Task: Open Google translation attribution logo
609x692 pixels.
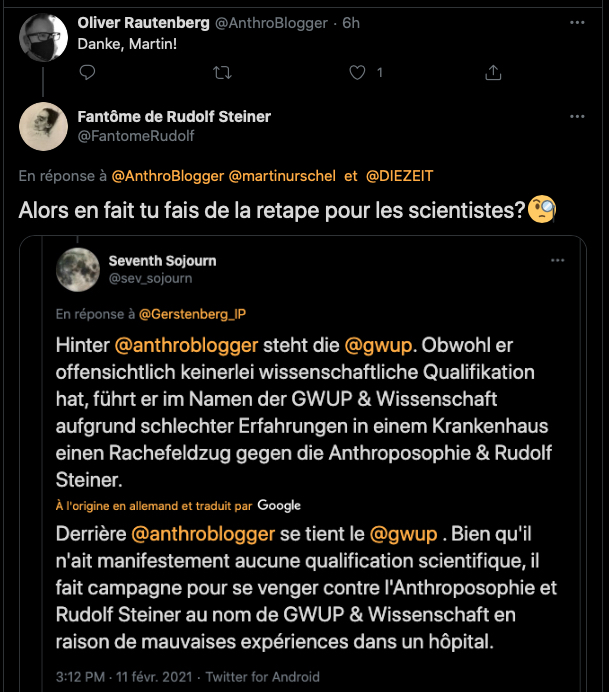Action: (279, 505)
